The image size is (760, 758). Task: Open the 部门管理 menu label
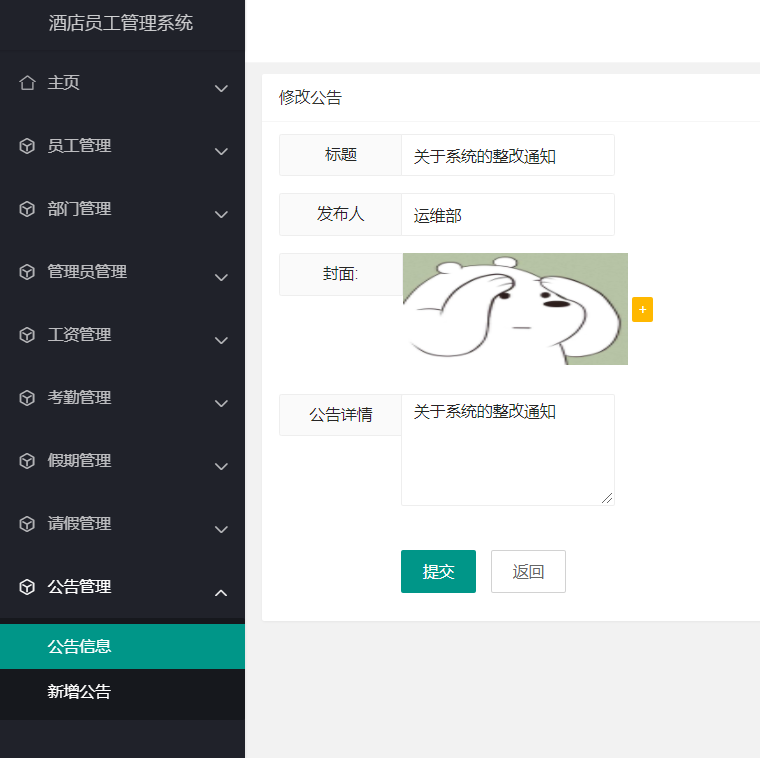(79, 208)
